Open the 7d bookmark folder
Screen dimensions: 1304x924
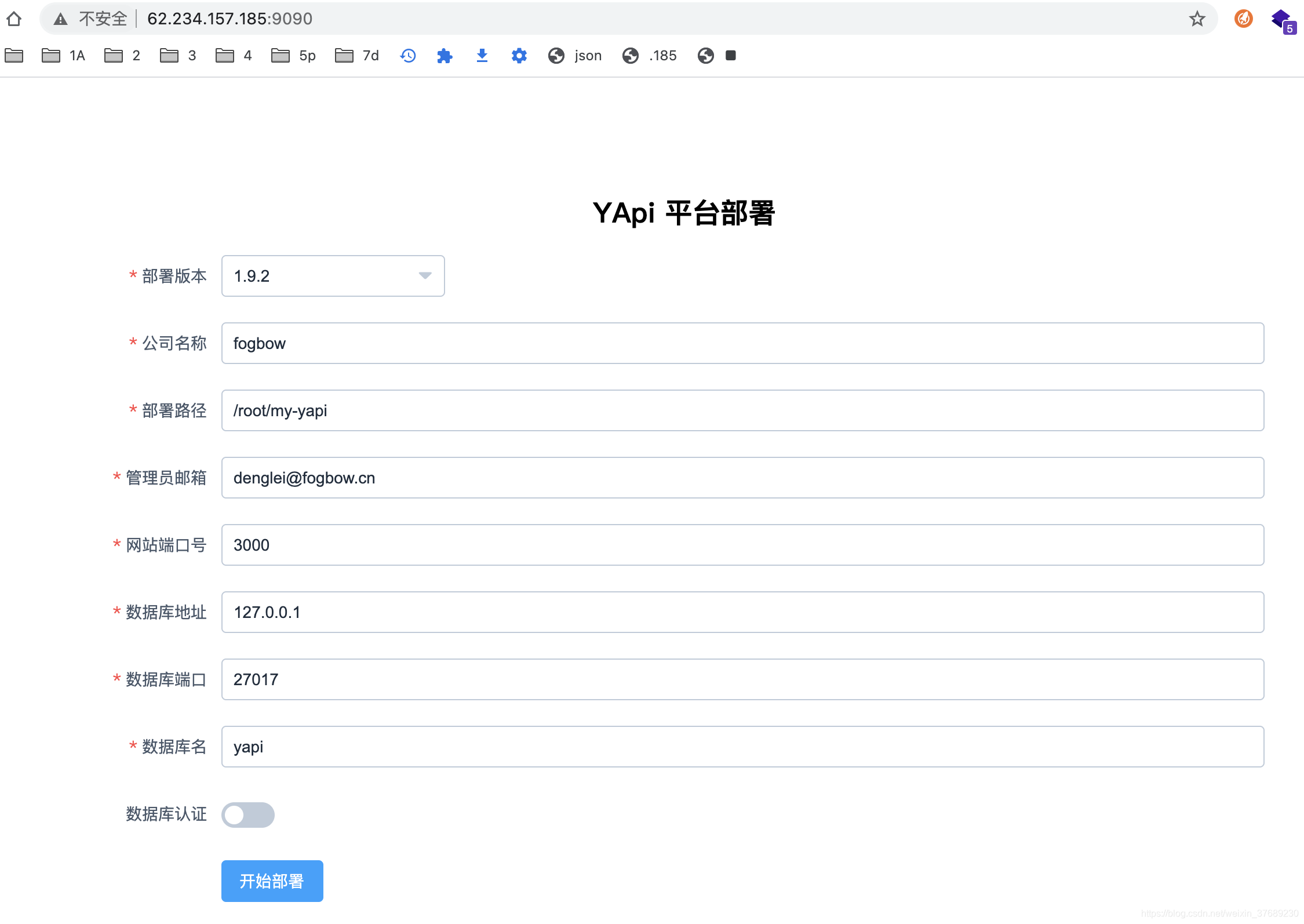coord(357,56)
